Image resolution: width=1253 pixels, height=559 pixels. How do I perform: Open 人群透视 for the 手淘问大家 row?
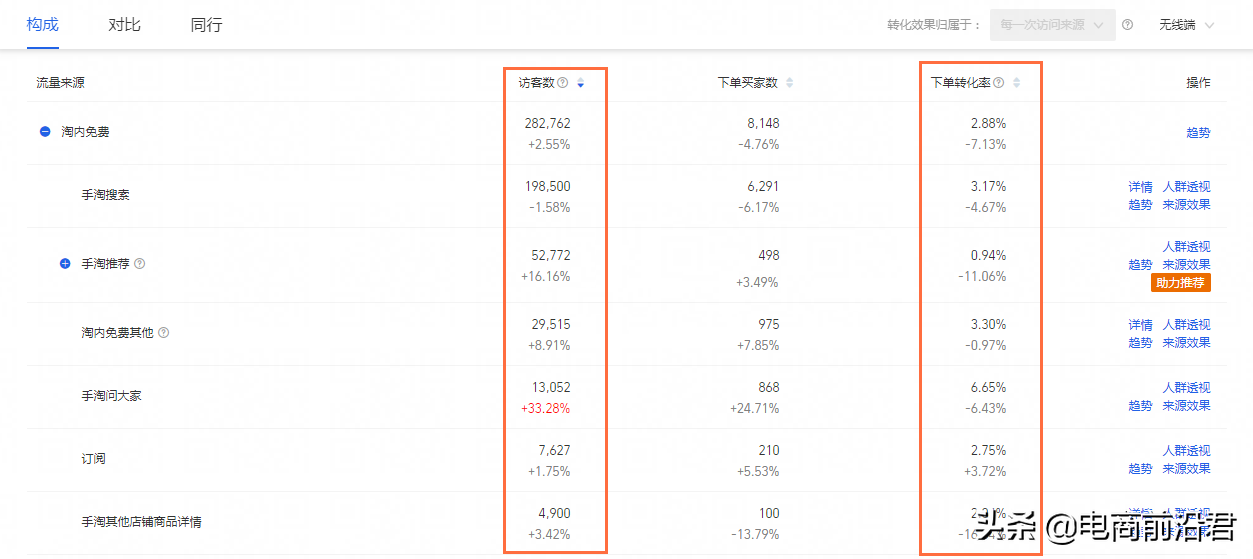pyautogui.click(x=1186, y=388)
